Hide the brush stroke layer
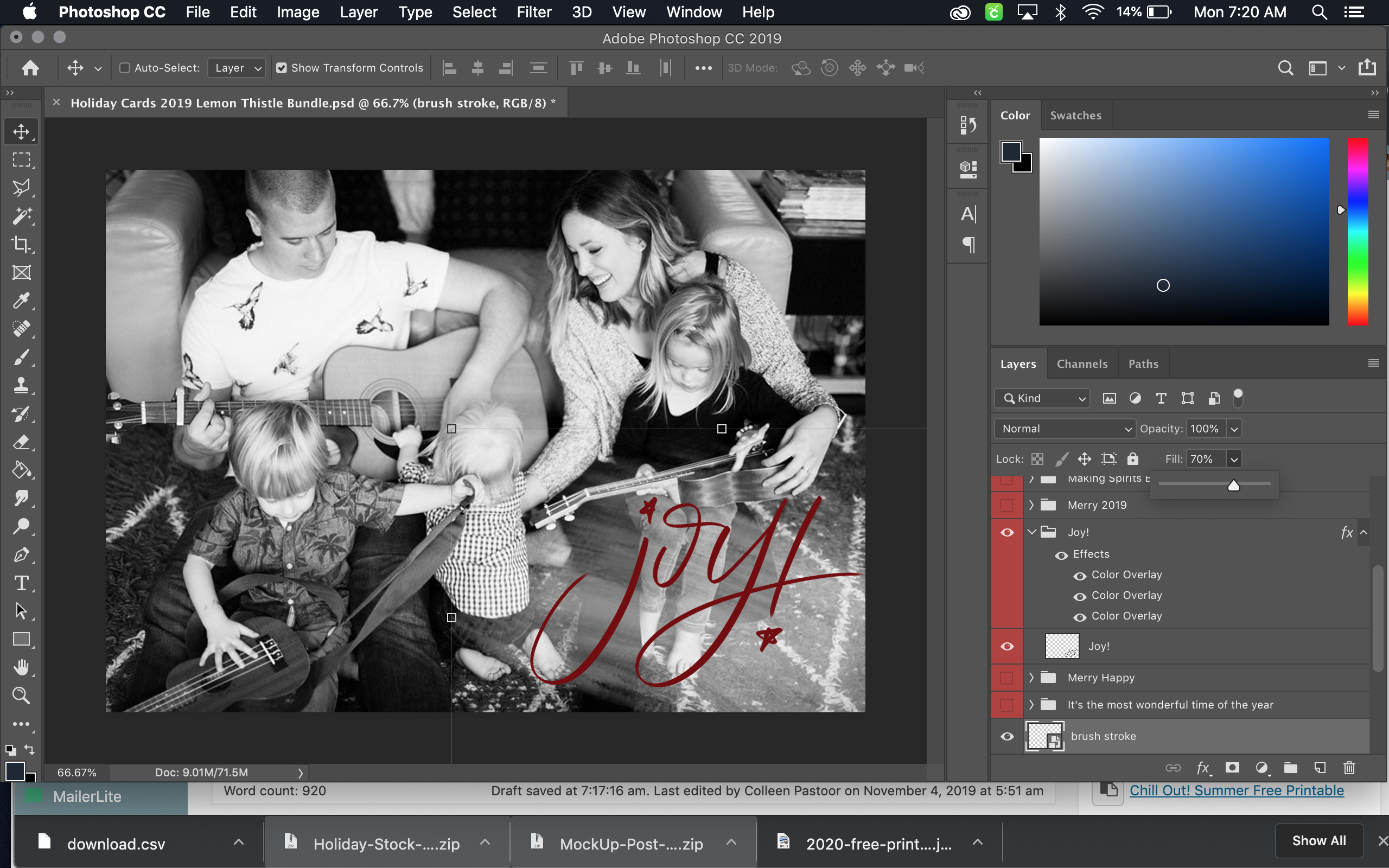The height and width of the screenshot is (868, 1389). [x=1006, y=737]
